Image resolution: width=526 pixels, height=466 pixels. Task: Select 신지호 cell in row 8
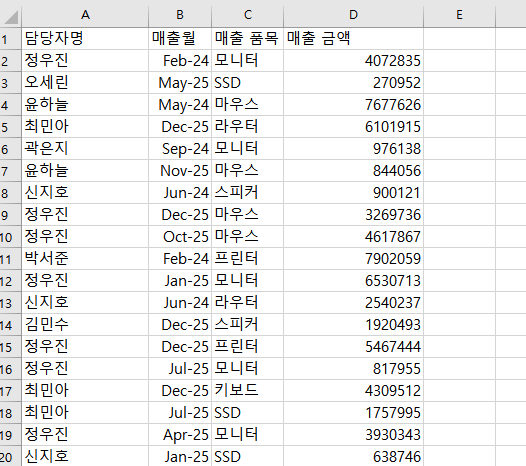pyautogui.click(x=85, y=193)
